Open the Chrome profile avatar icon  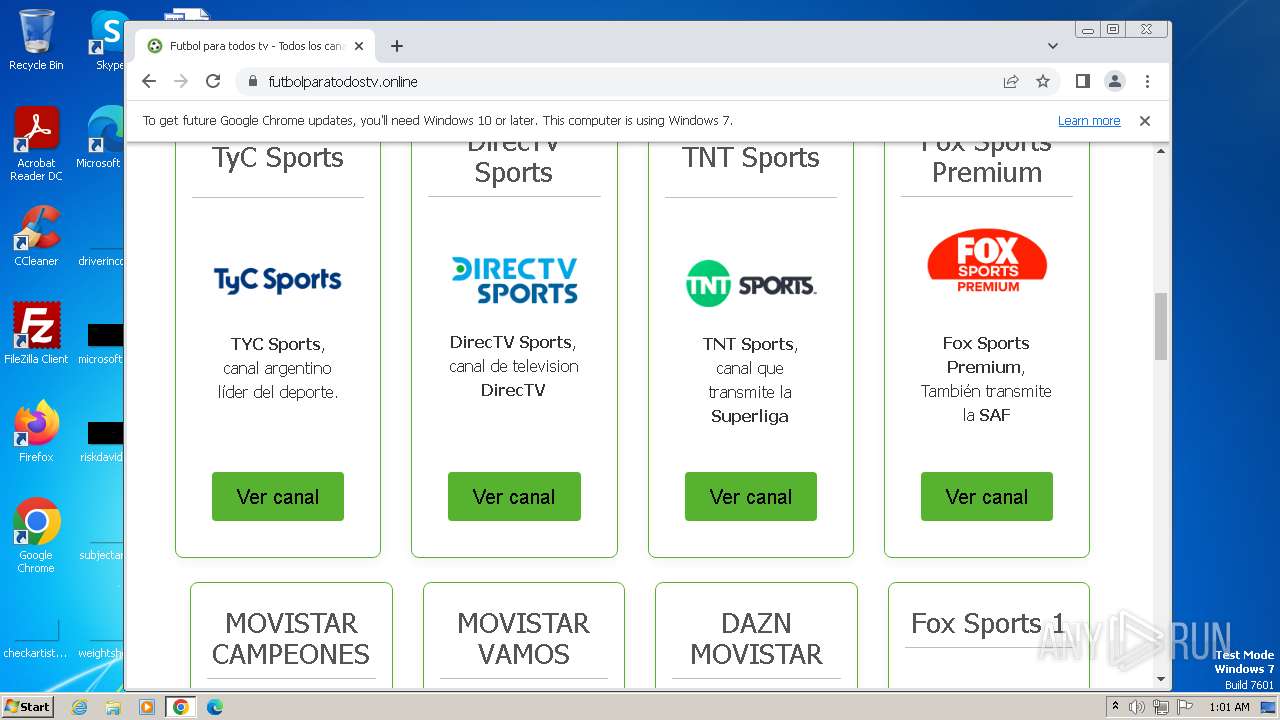tap(1114, 81)
